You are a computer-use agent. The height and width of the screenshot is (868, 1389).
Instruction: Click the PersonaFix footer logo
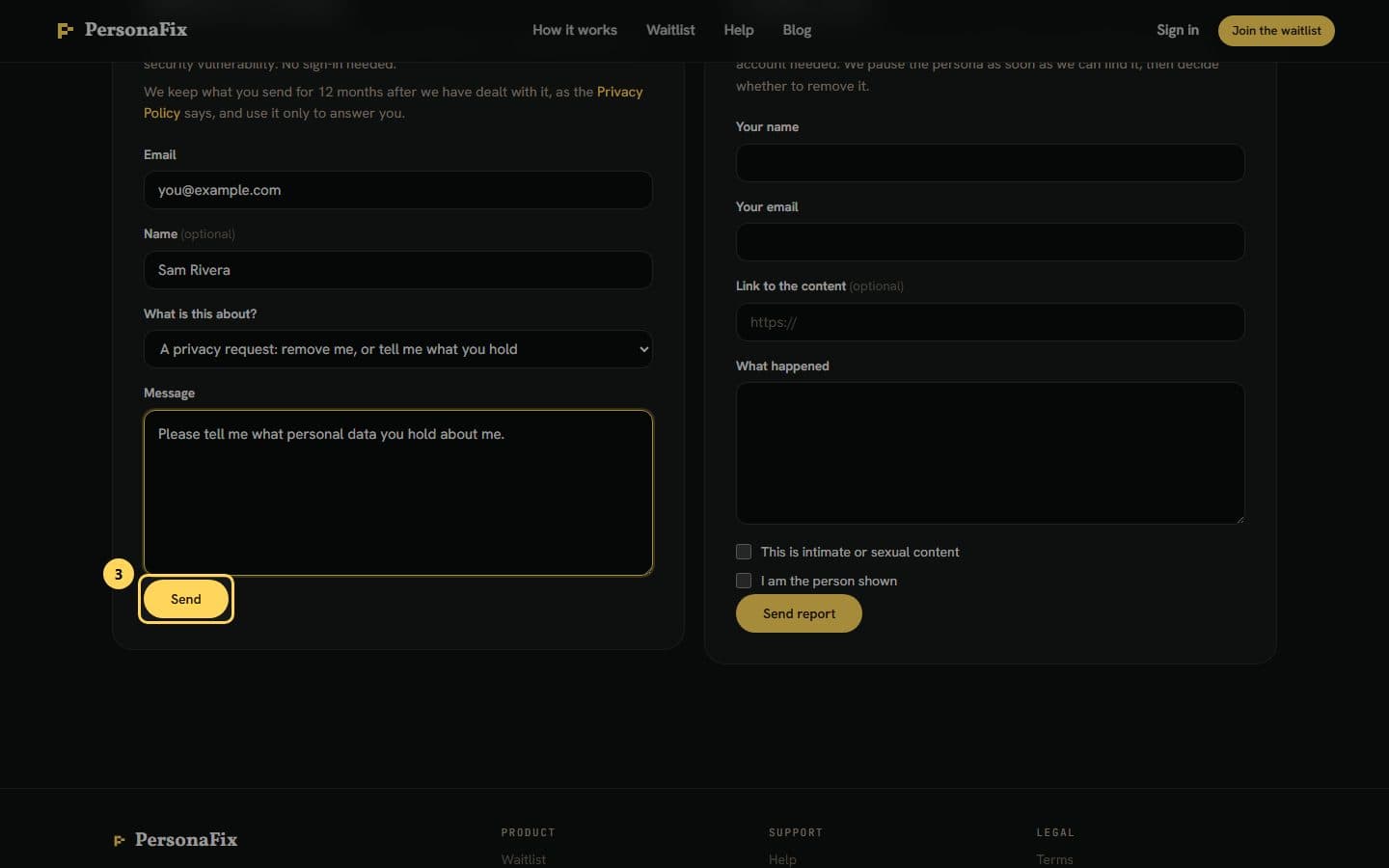click(176, 840)
